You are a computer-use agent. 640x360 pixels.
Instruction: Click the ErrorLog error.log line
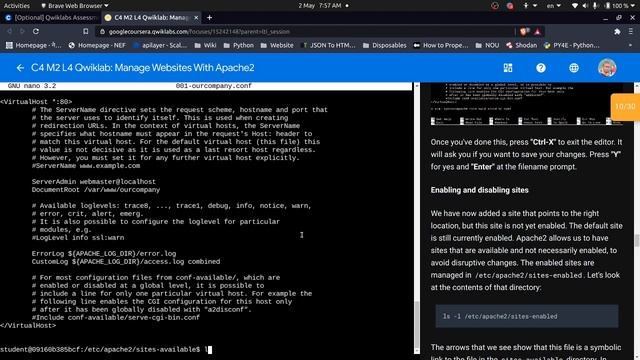click(x=104, y=253)
